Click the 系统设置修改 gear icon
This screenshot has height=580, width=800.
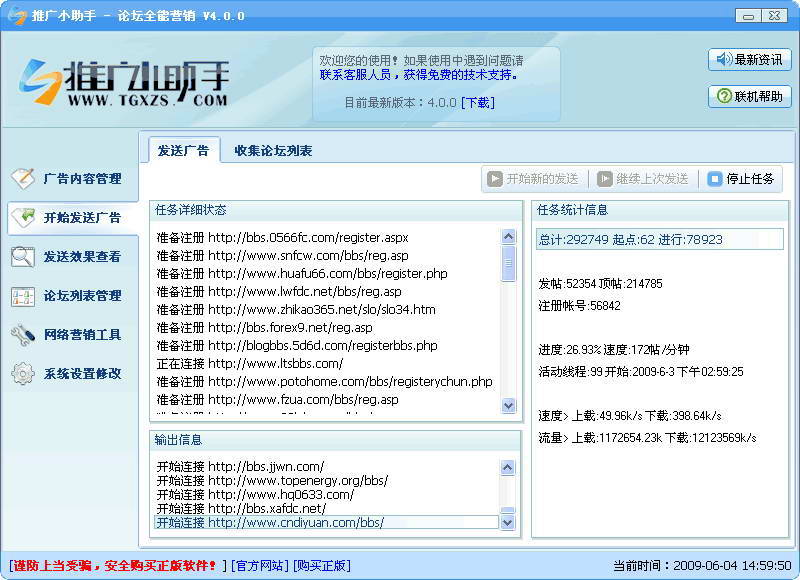(x=22, y=374)
